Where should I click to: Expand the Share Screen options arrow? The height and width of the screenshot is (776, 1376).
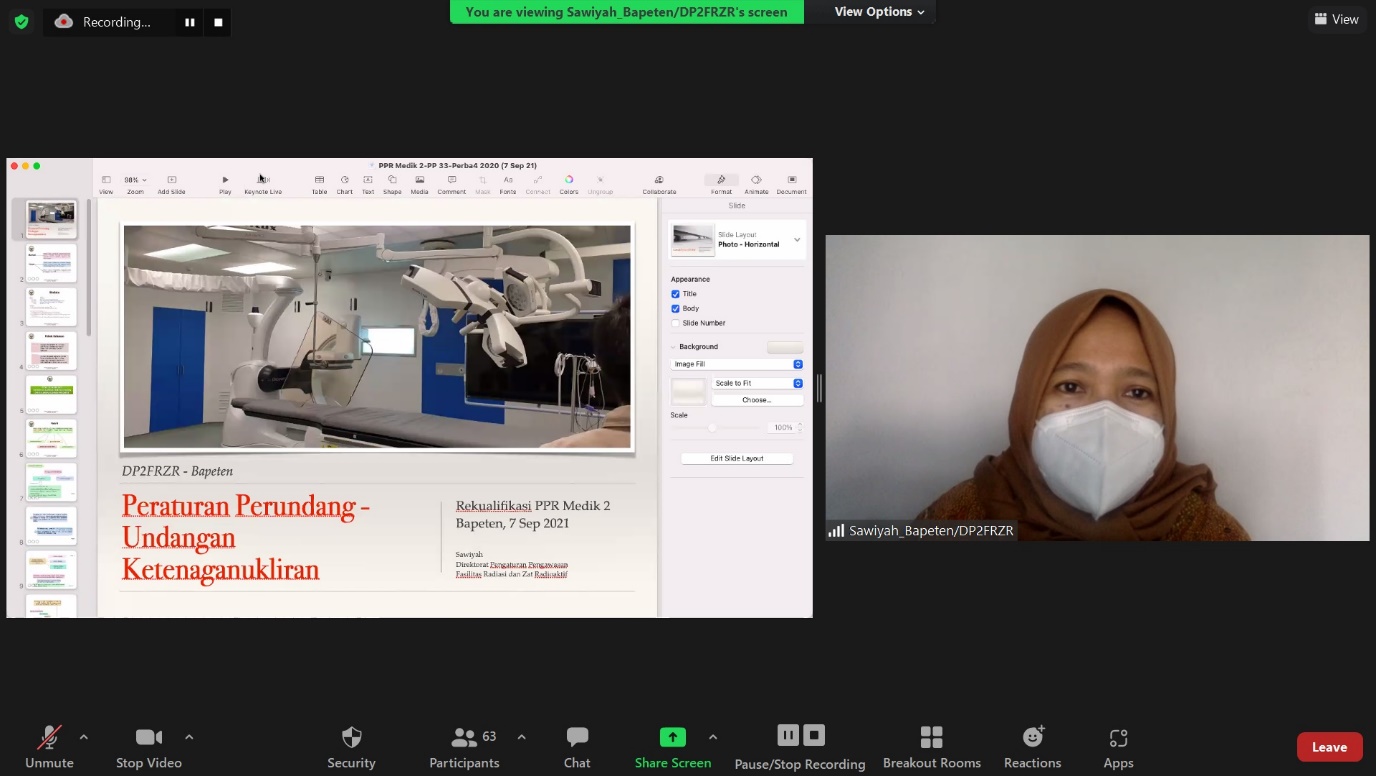pos(712,737)
